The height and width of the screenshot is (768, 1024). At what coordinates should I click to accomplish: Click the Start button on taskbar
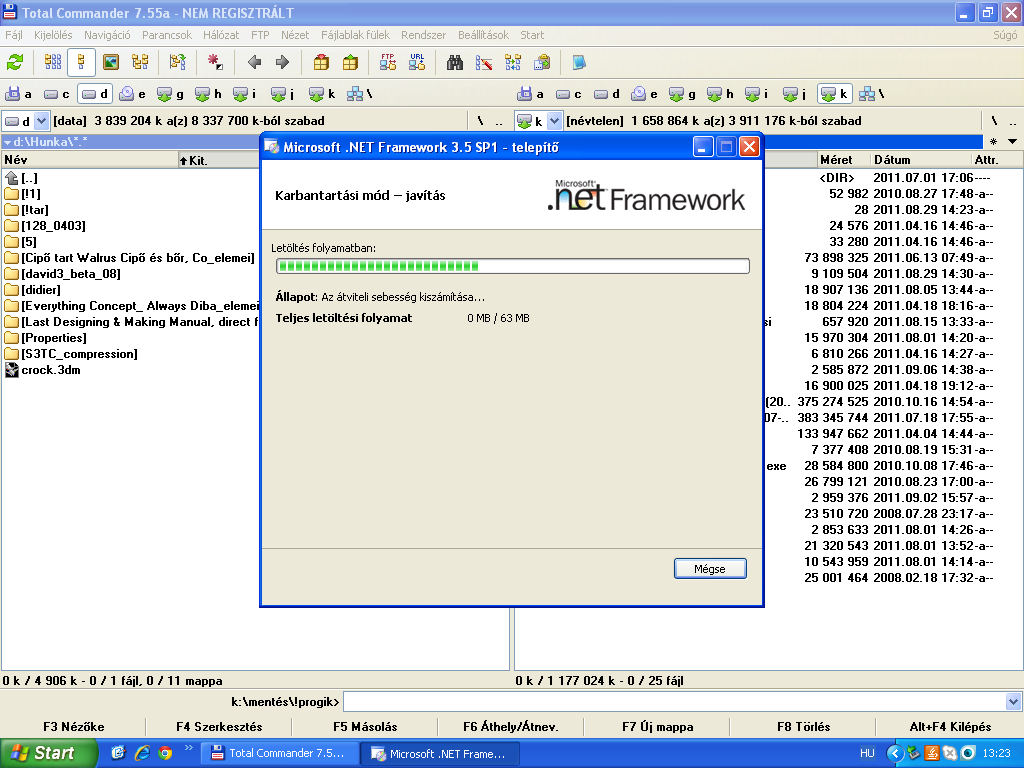[x=42, y=753]
